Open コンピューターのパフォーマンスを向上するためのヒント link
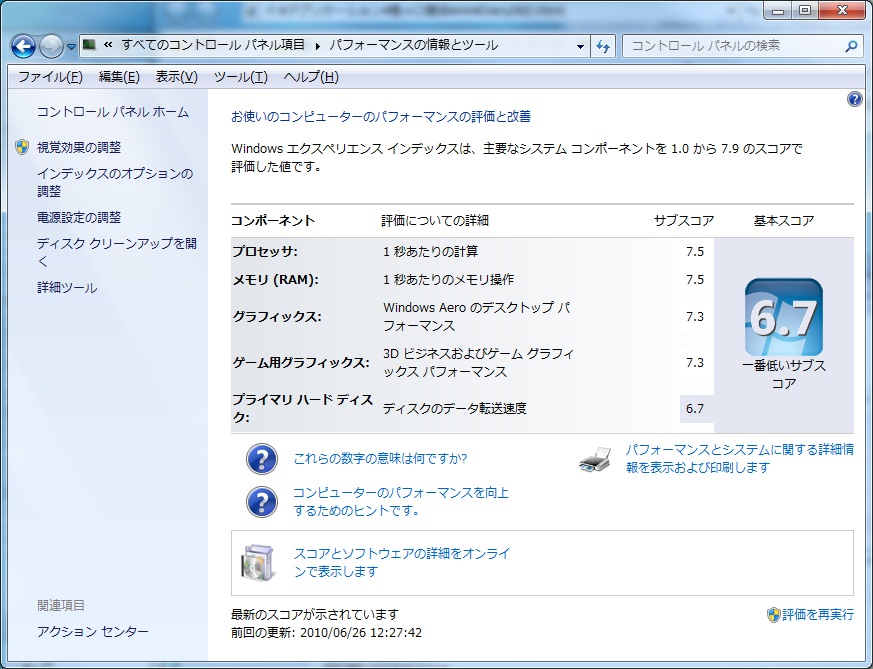This screenshot has width=873, height=669. [401, 501]
